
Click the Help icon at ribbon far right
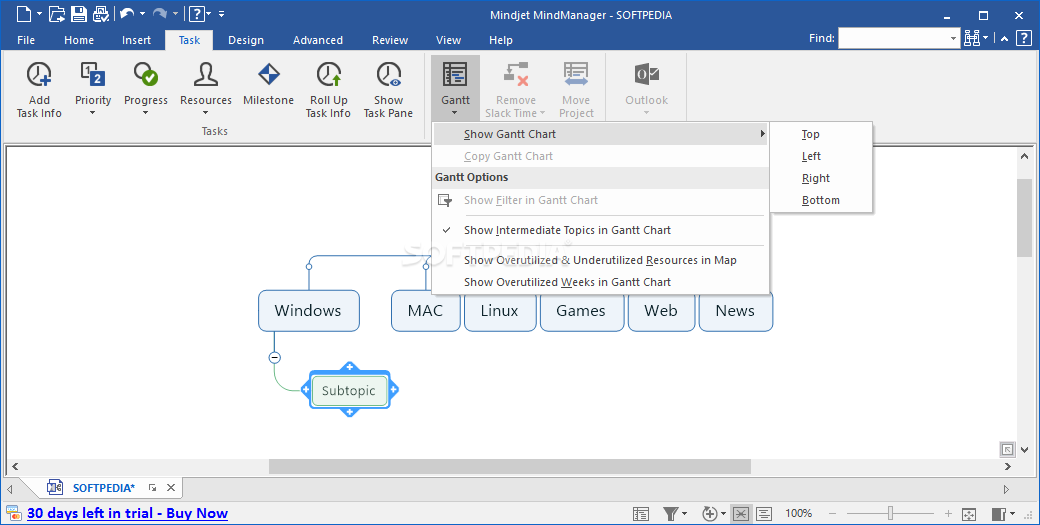(1023, 38)
